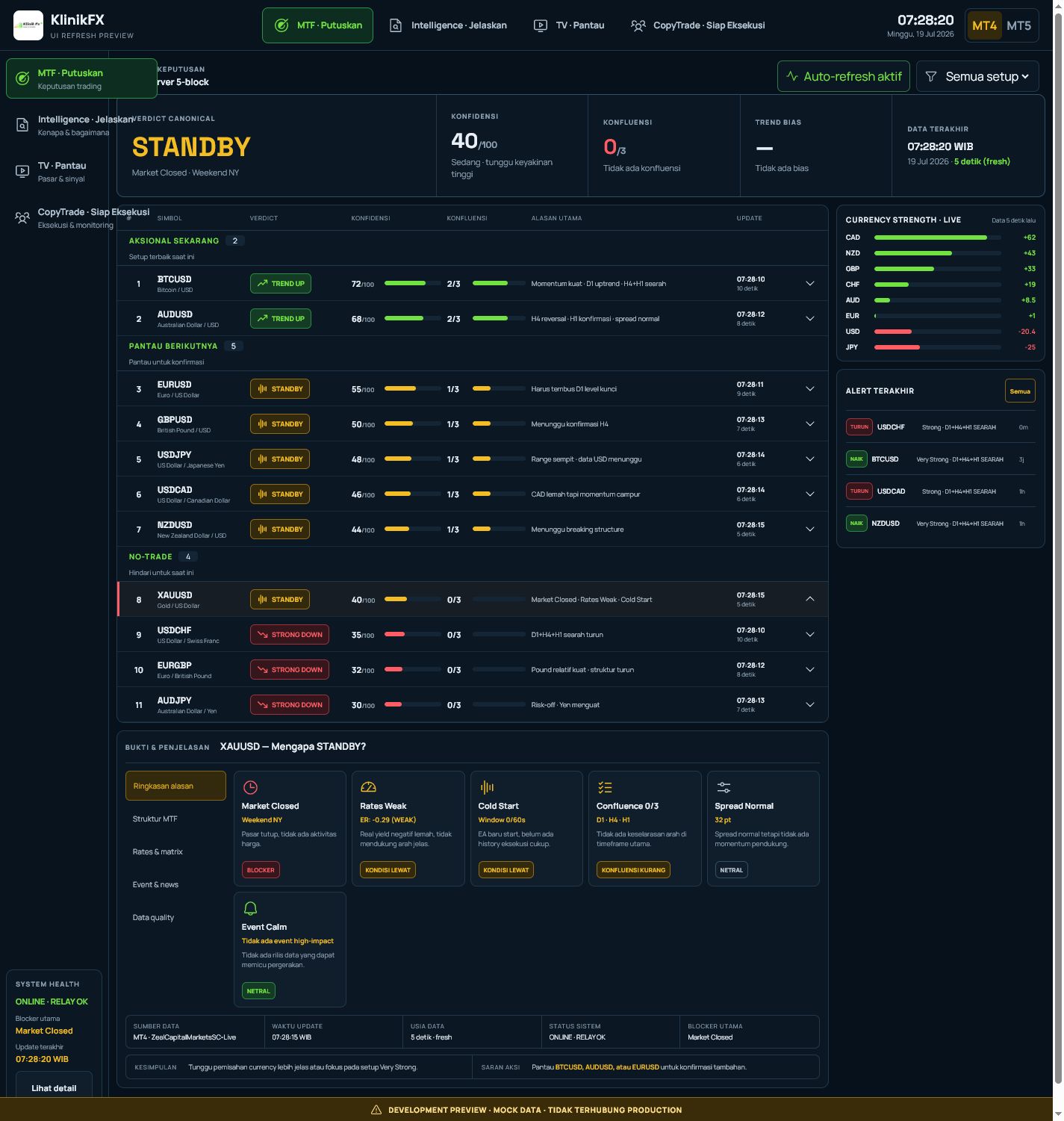1064x1121 pixels.
Task: Click NZDUSD alert entry
Action: [941, 524]
